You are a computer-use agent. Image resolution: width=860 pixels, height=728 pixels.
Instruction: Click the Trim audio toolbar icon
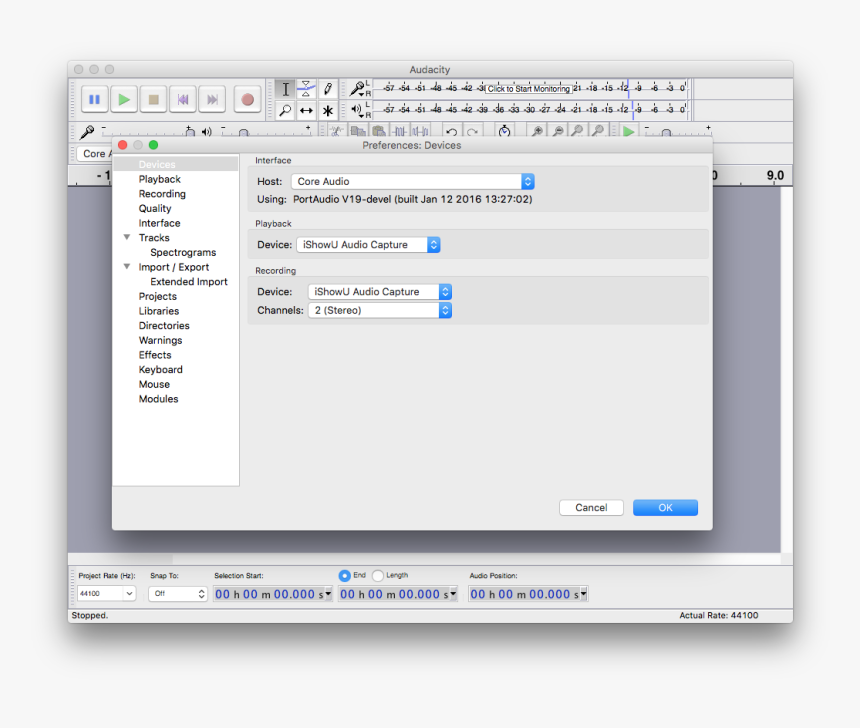point(400,132)
